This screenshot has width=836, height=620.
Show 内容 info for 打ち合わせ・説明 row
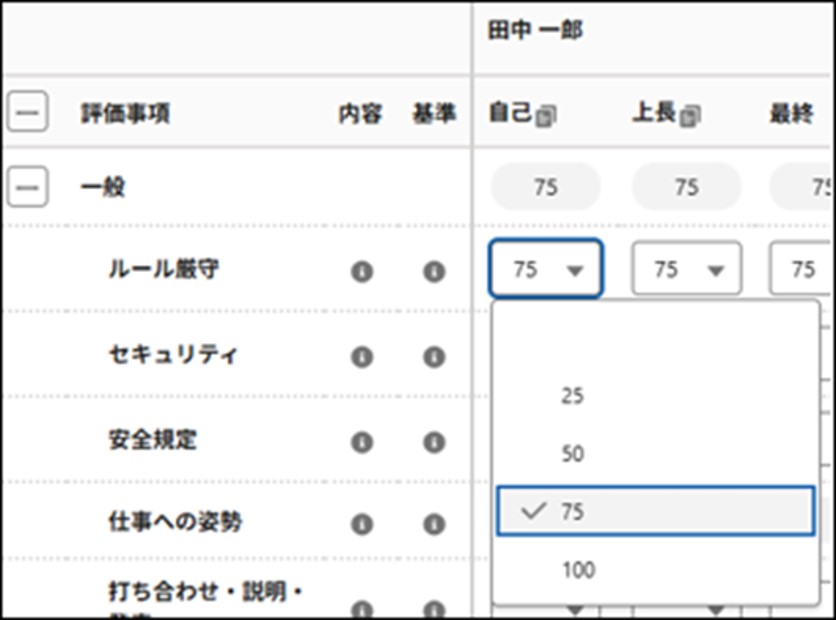click(362, 609)
